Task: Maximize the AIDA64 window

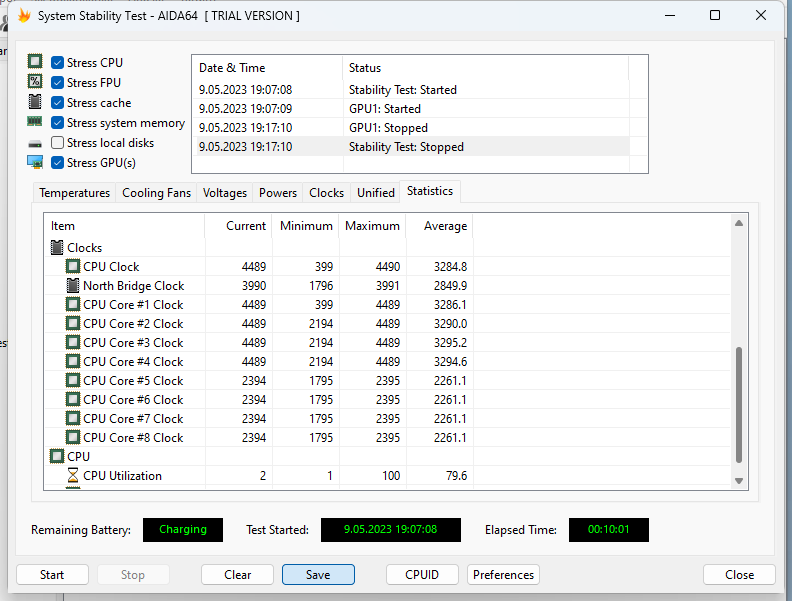Action: [715, 15]
